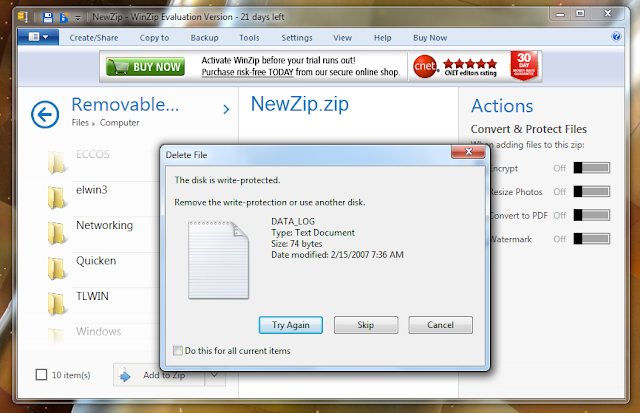Toggle the Encrypt switch

pyautogui.click(x=591, y=168)
